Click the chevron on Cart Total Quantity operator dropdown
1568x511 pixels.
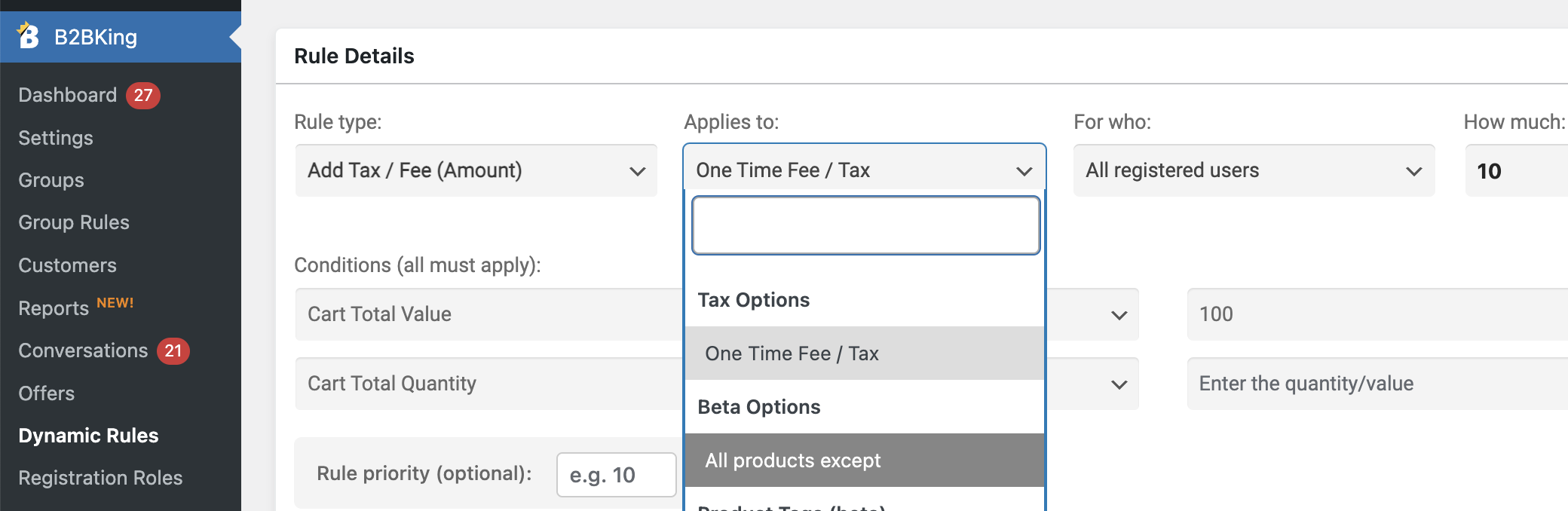(1119, 384)
